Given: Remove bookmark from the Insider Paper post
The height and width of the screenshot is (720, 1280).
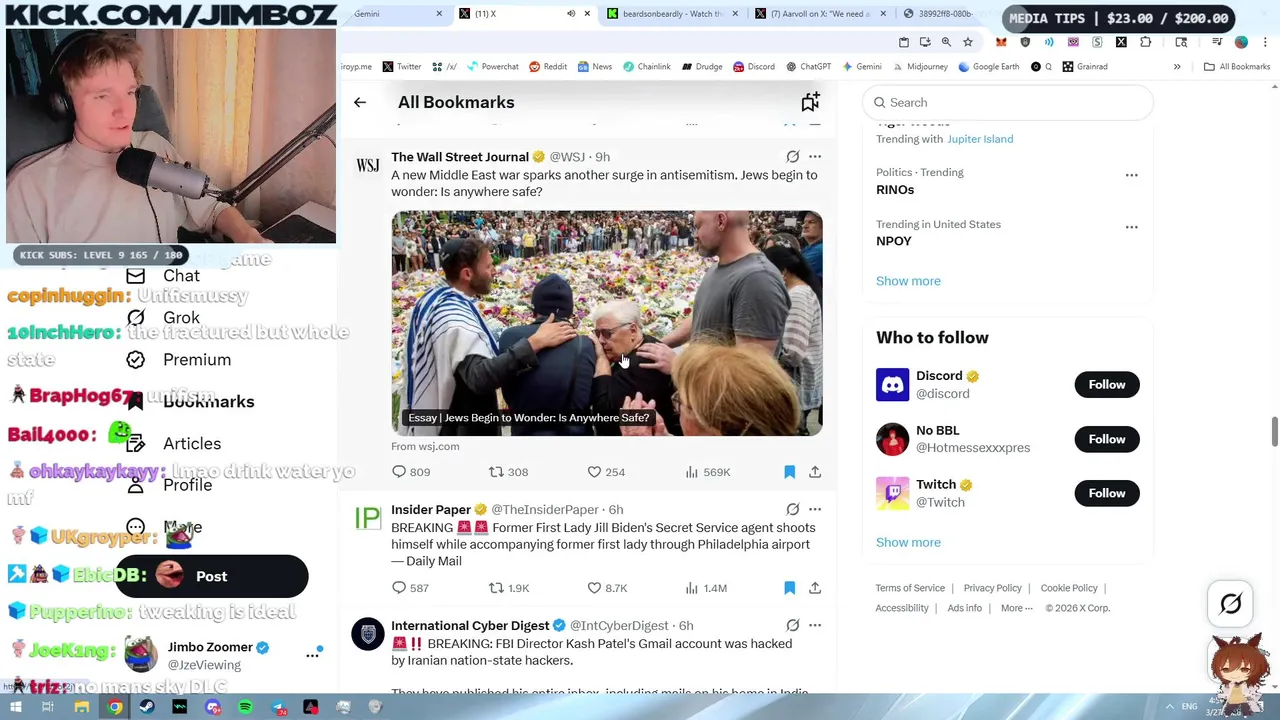Looking at the screenshot, I should coord(789,588).
